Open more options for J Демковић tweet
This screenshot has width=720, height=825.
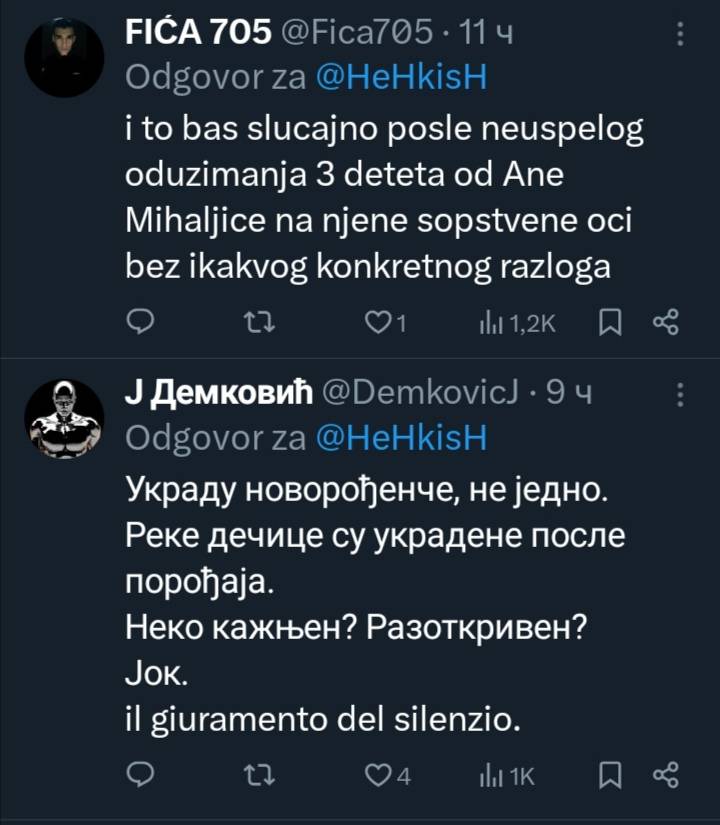[x=681, y=393]
